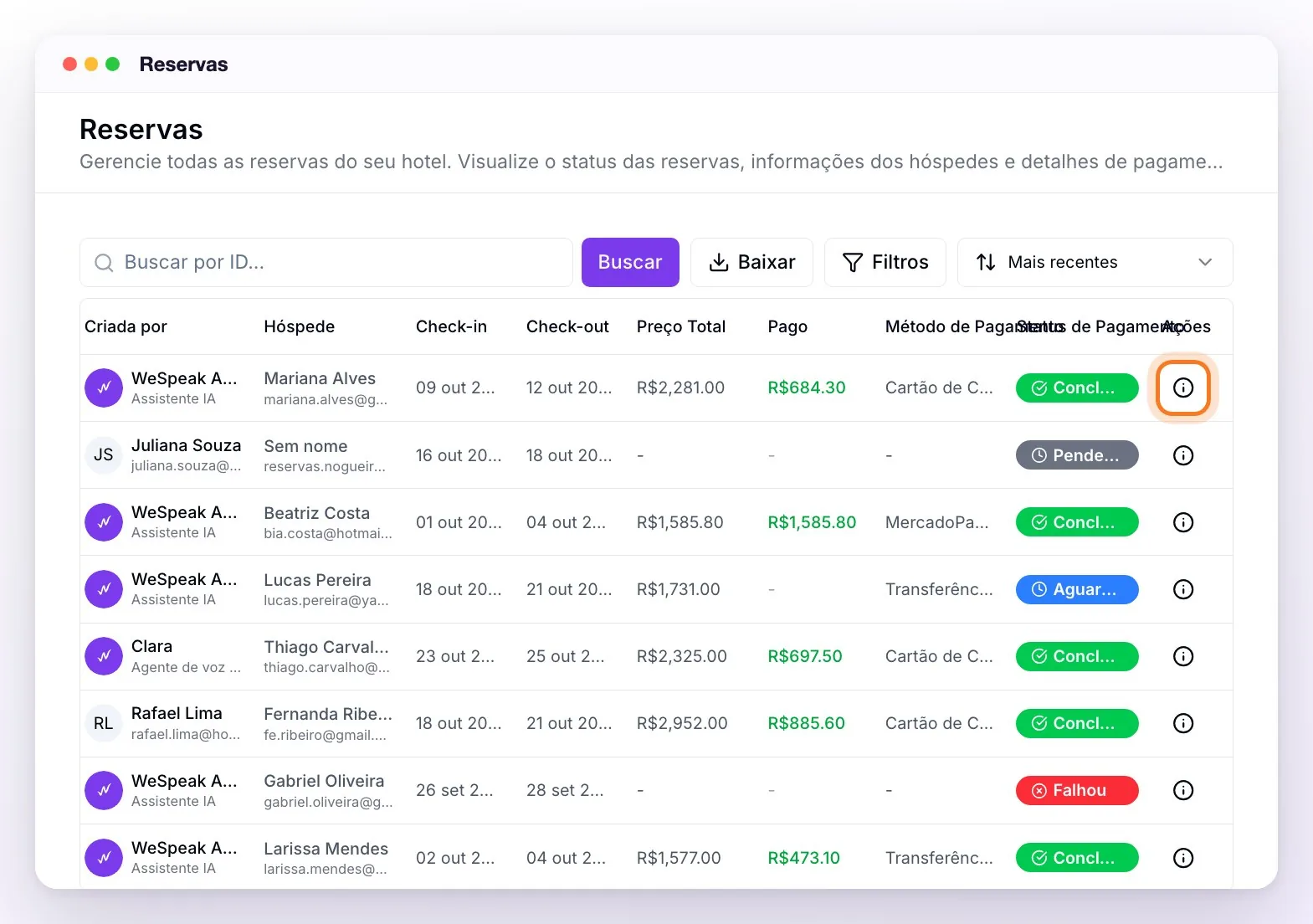The image size is (1313, 924).
Task: Open info details for Beatriz Costa reservation
Action: point(1182,522)
